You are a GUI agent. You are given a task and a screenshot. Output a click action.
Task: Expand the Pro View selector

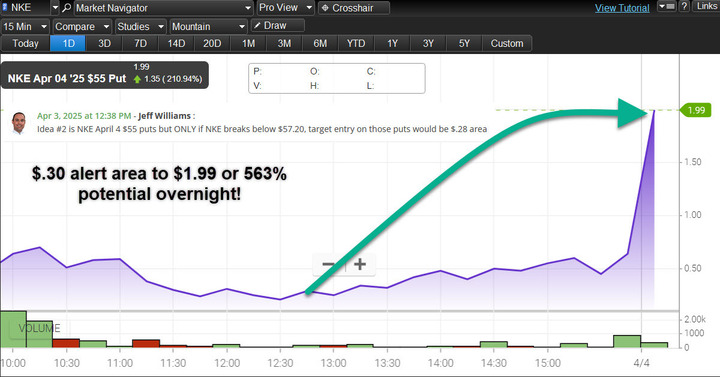point(285,8)
